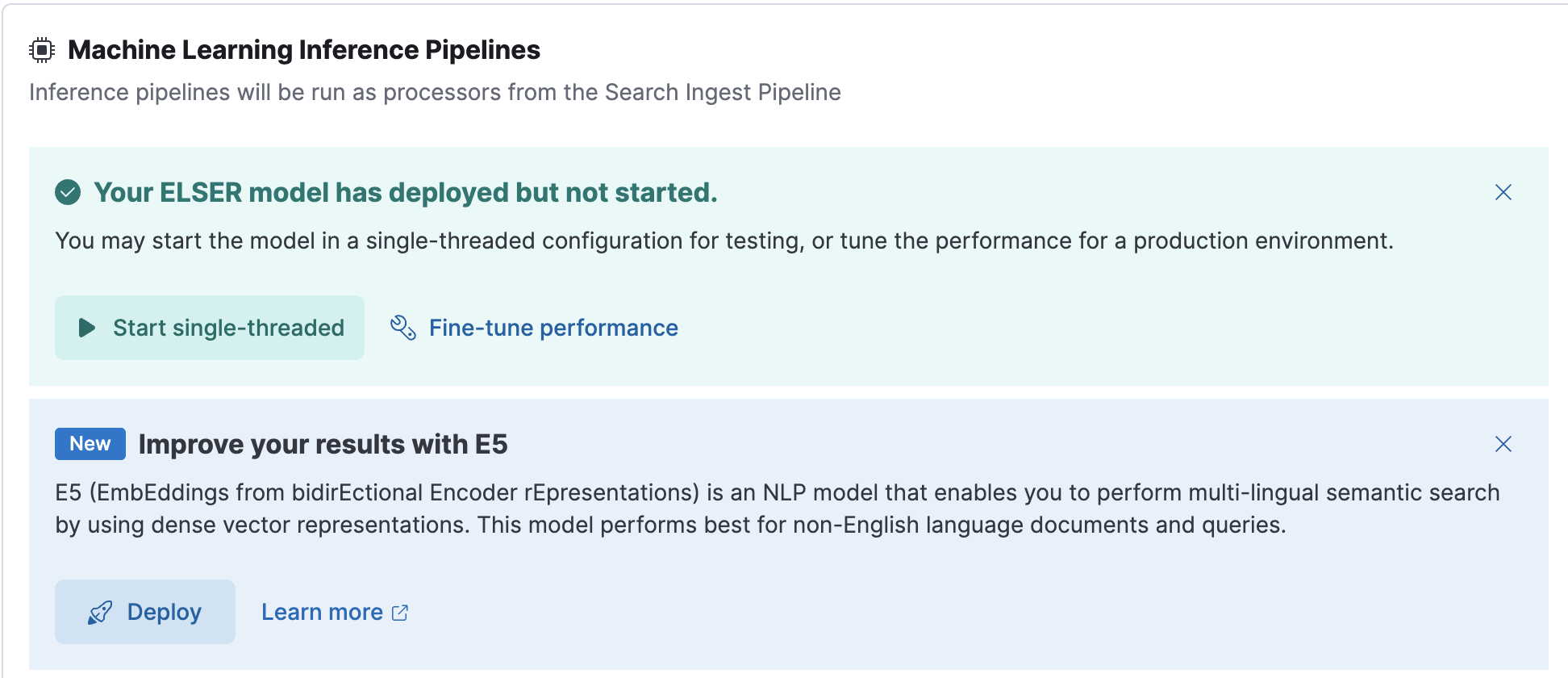Image resolution: width=1568 pixels, height=678 pixels.
Task: Open Fine-tune performance settings
Action: tap(553, 328)
